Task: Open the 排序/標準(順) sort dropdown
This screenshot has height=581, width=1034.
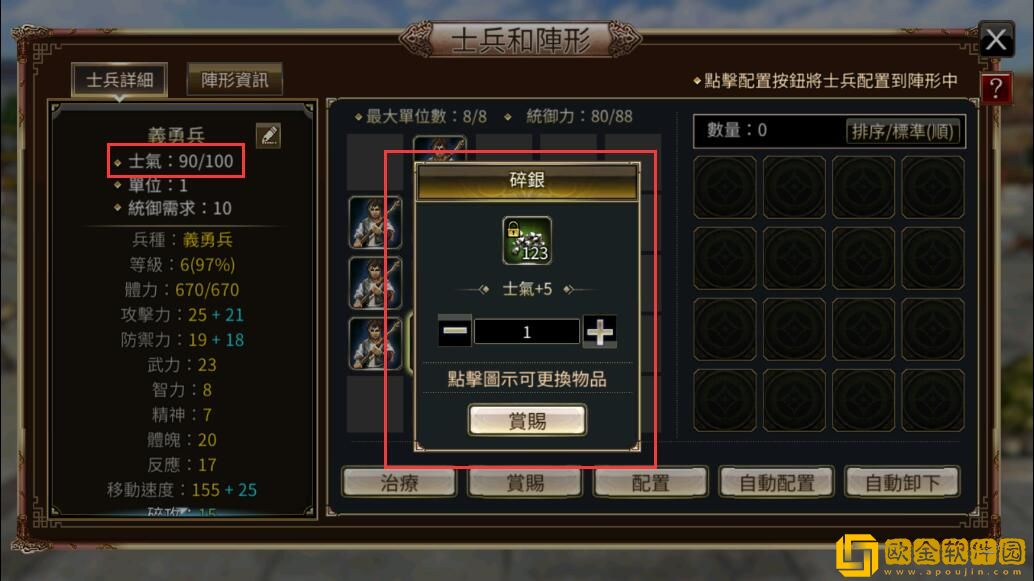Action: pyautogui.click(x=903, y=131)
